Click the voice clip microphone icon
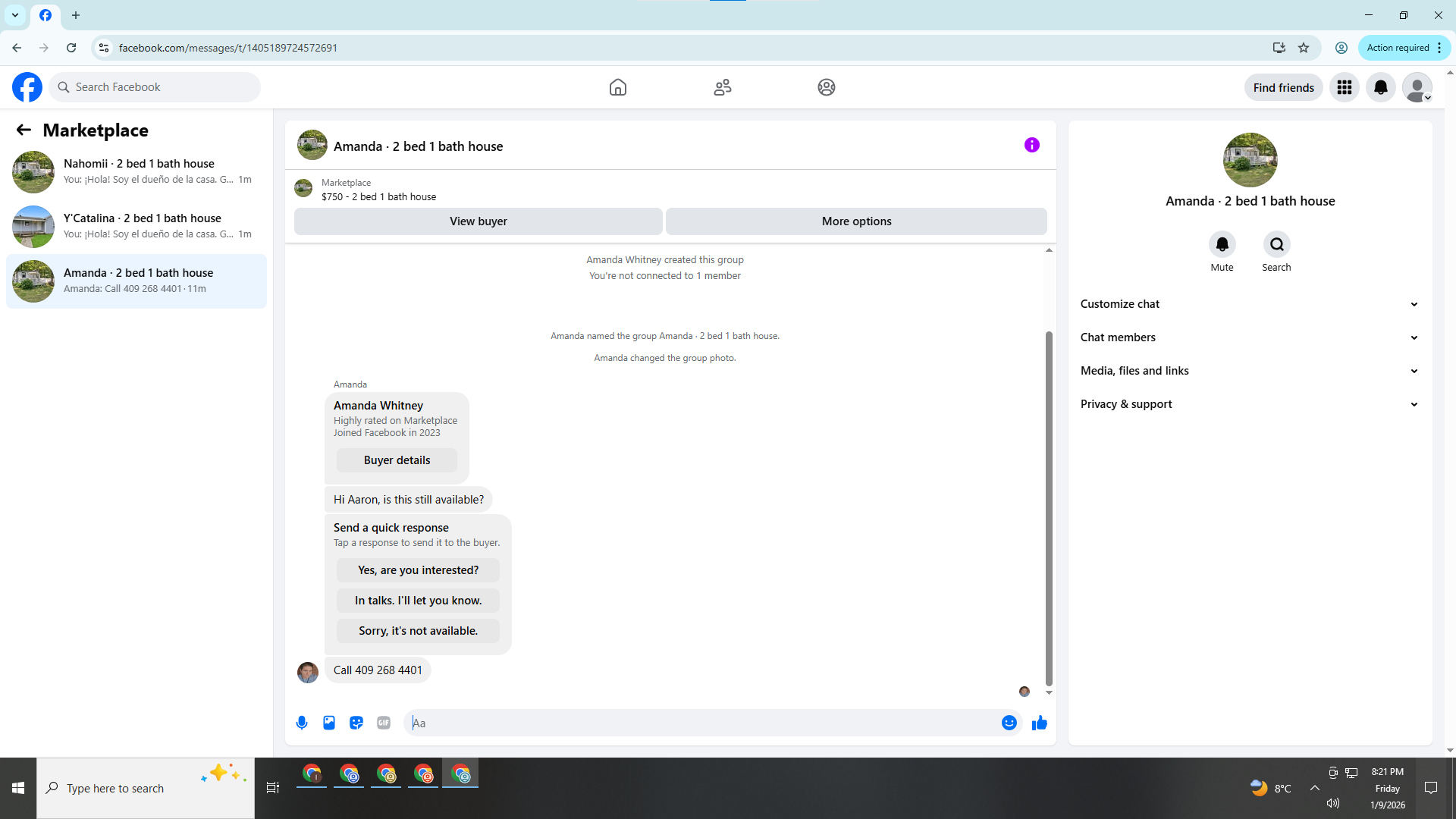This screenshot has height=819, width=1456. (x=302, y=723)
